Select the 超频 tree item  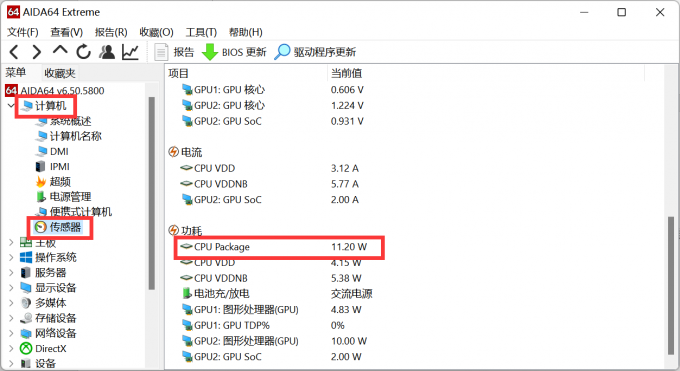[60, 181]
